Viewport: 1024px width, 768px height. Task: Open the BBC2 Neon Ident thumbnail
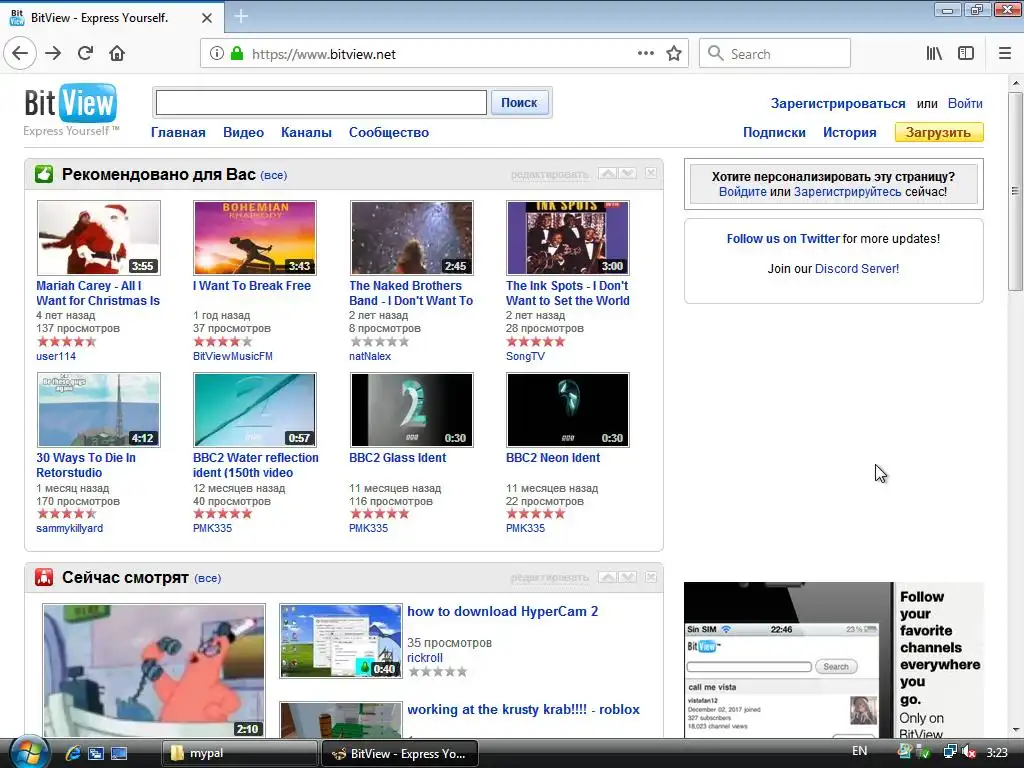tap(568, 410)
